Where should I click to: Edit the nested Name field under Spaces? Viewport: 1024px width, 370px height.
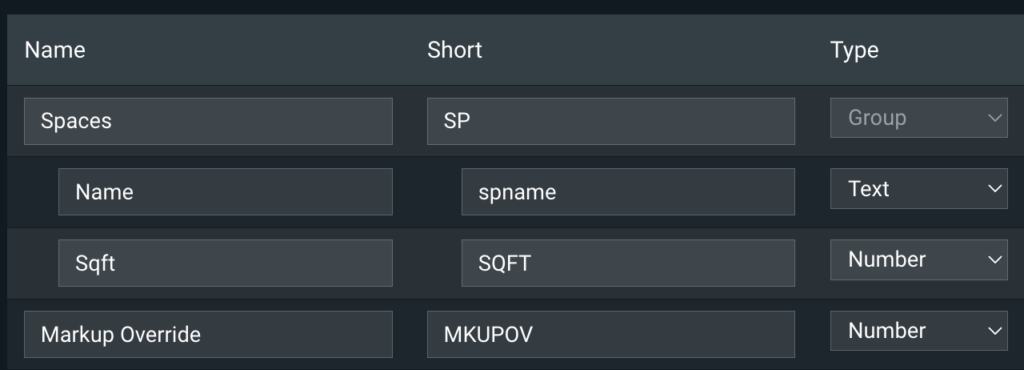click(x=225, y=192)
